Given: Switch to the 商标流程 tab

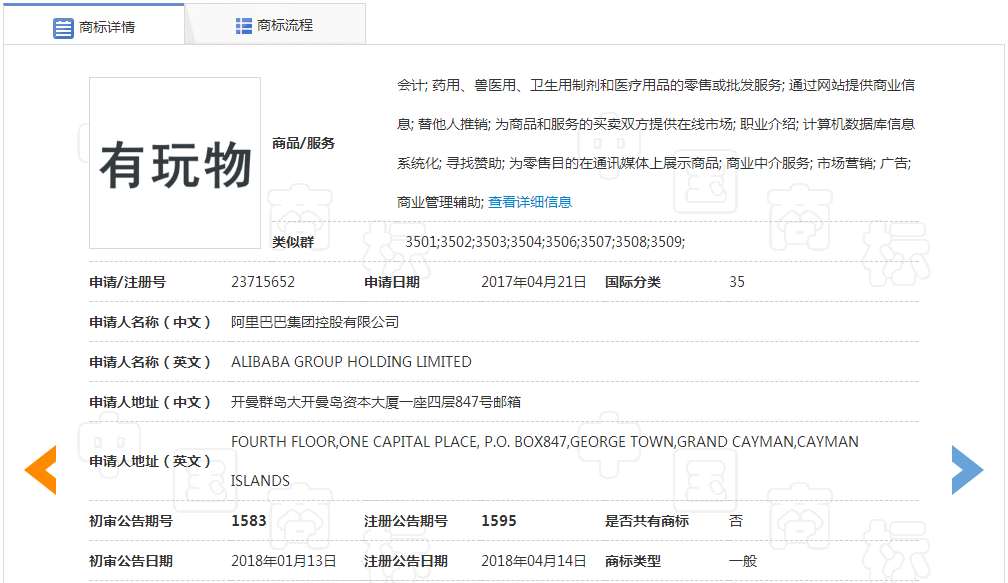Looking at the screenshot, I should coord(275,25).
